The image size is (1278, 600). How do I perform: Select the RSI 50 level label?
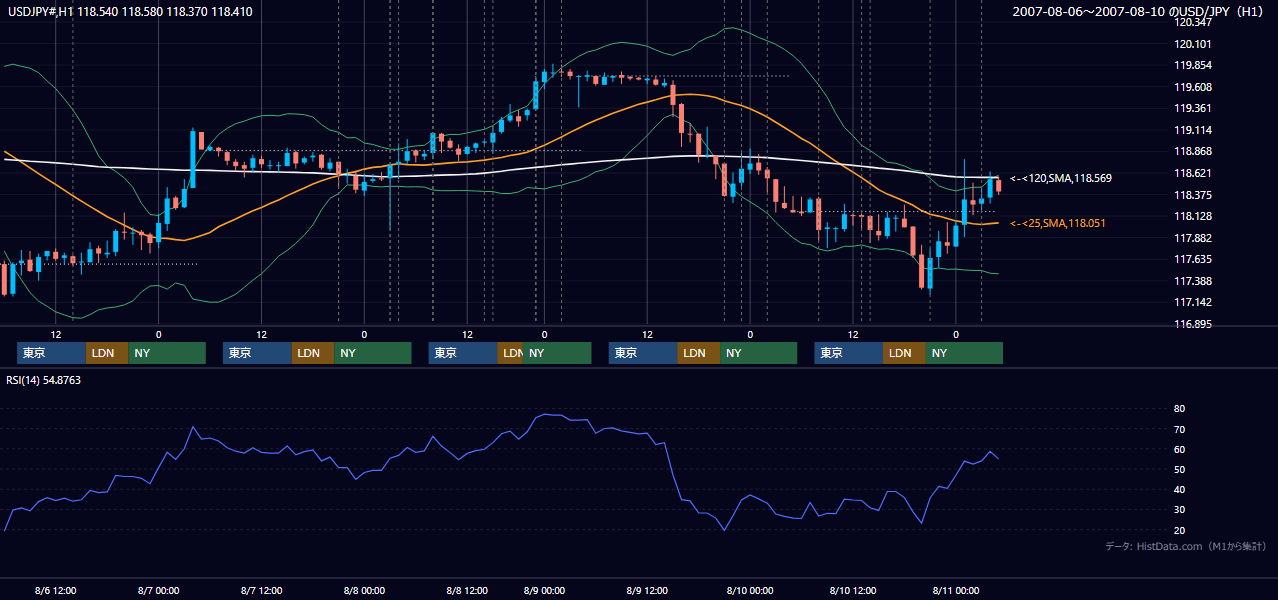pos(1179,469)
